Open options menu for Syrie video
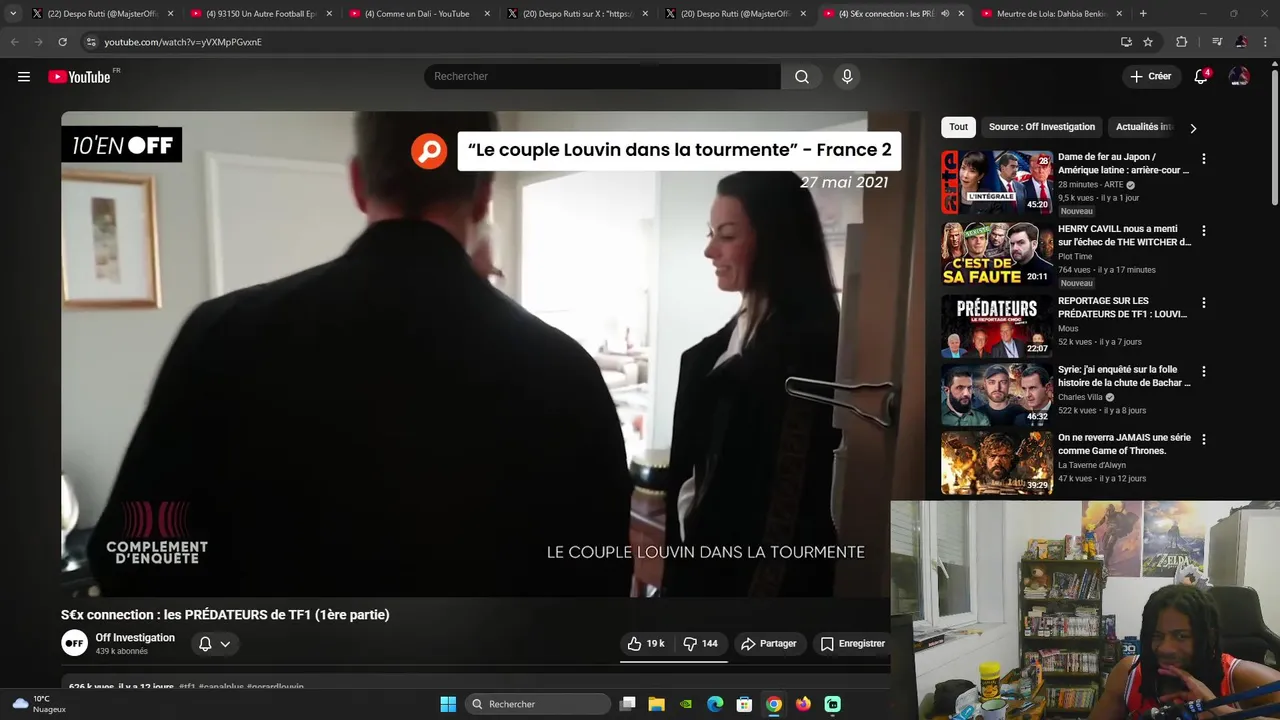Image resolution: width=1280 pixels, height=720 pixels. 1204,371
